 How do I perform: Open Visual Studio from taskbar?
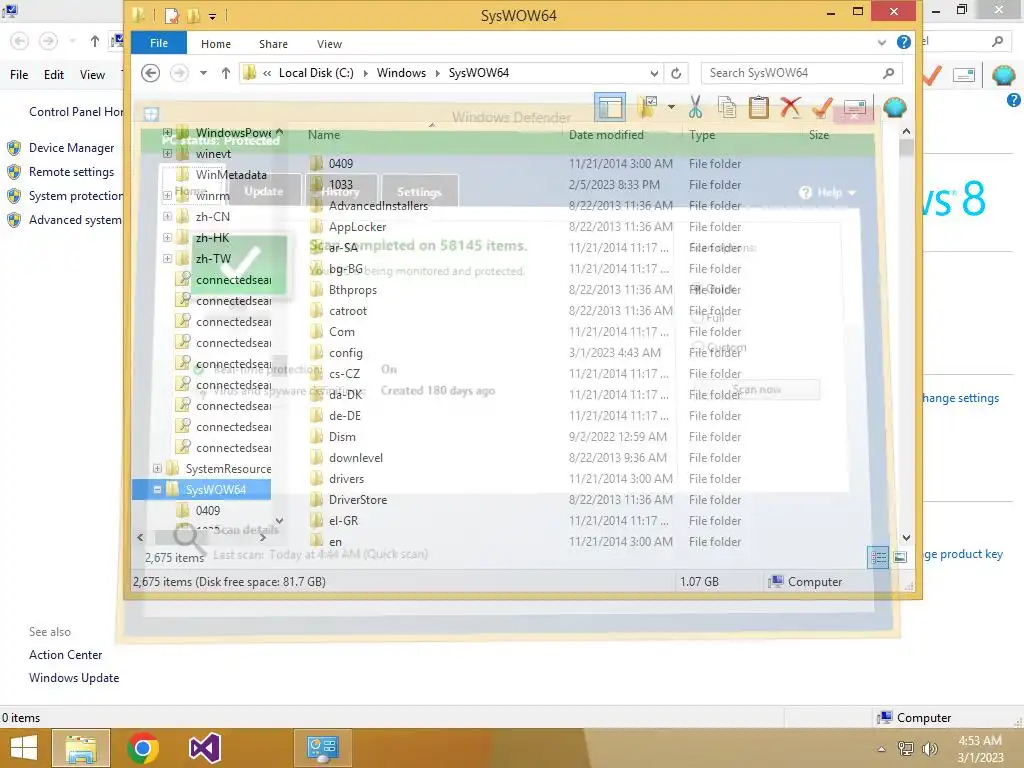(x=205, y=748)
